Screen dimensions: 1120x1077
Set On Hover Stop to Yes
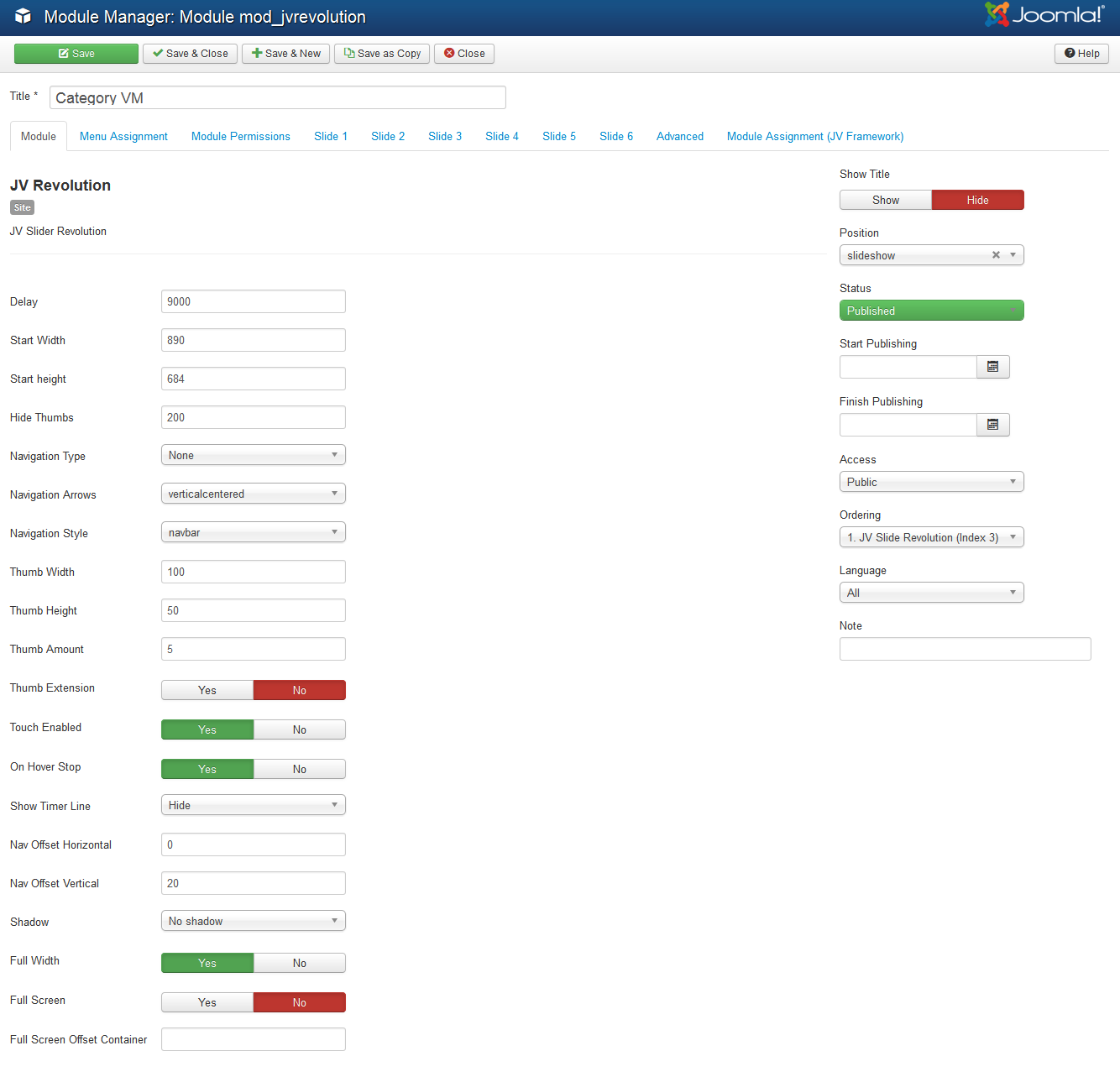207,769
